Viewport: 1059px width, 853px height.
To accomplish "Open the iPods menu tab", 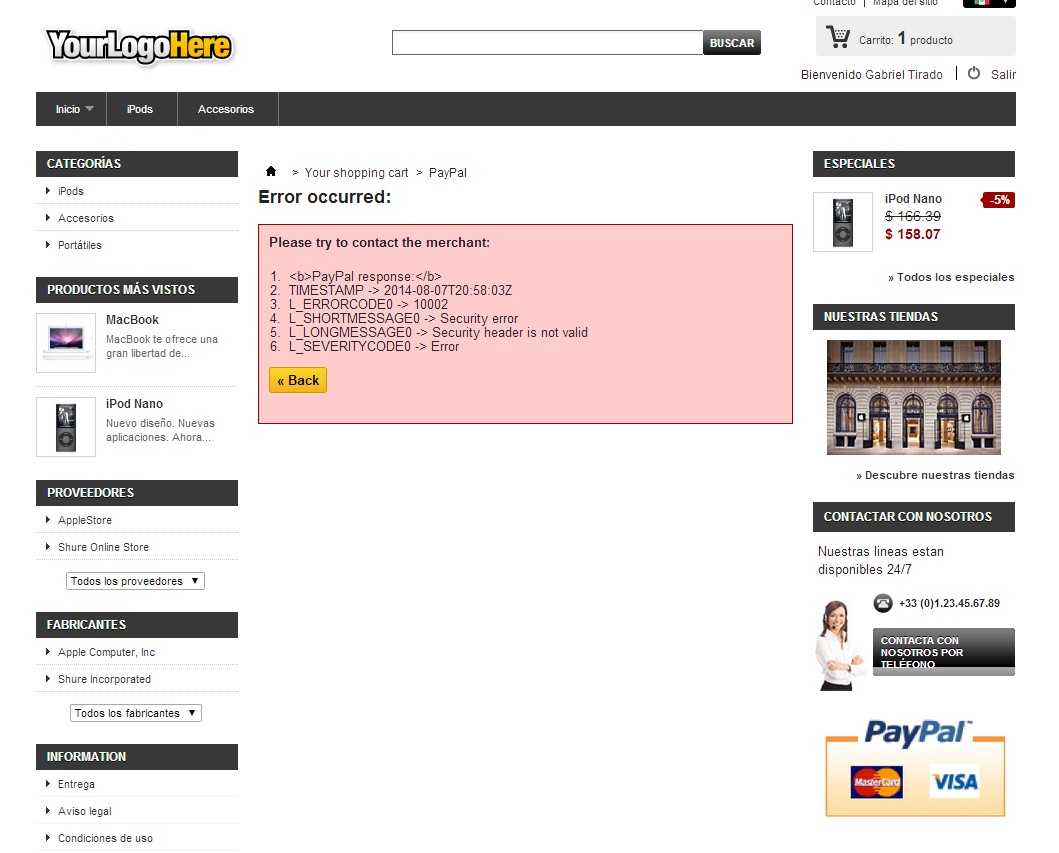I will coord(140,109).
